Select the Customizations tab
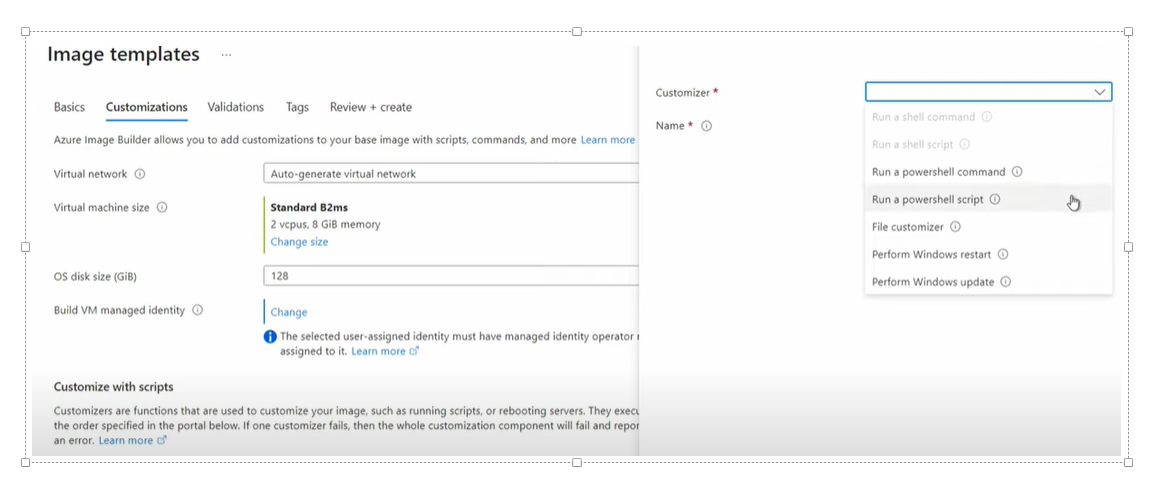1160x485 pixels. (x=146, y=107)
